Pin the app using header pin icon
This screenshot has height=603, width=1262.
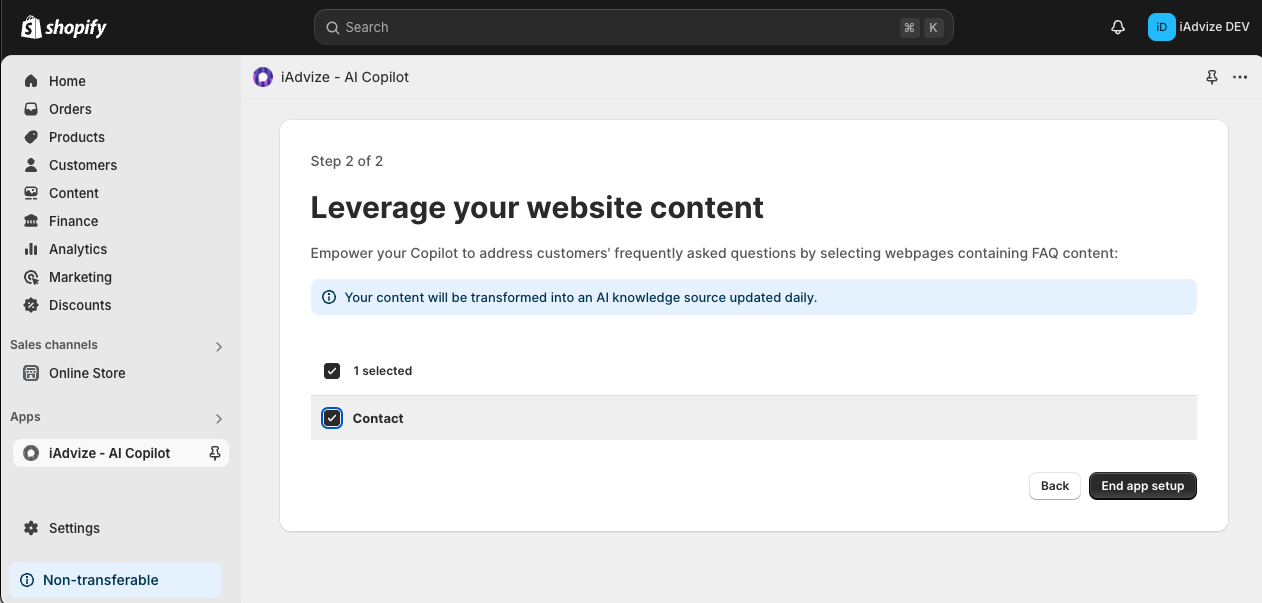tap(1212, 77)
